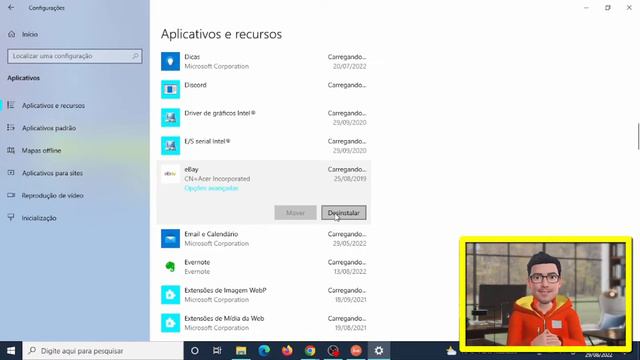Click the Email e Calendário icon
640x360 pixels.
click(x=170, y=239)
